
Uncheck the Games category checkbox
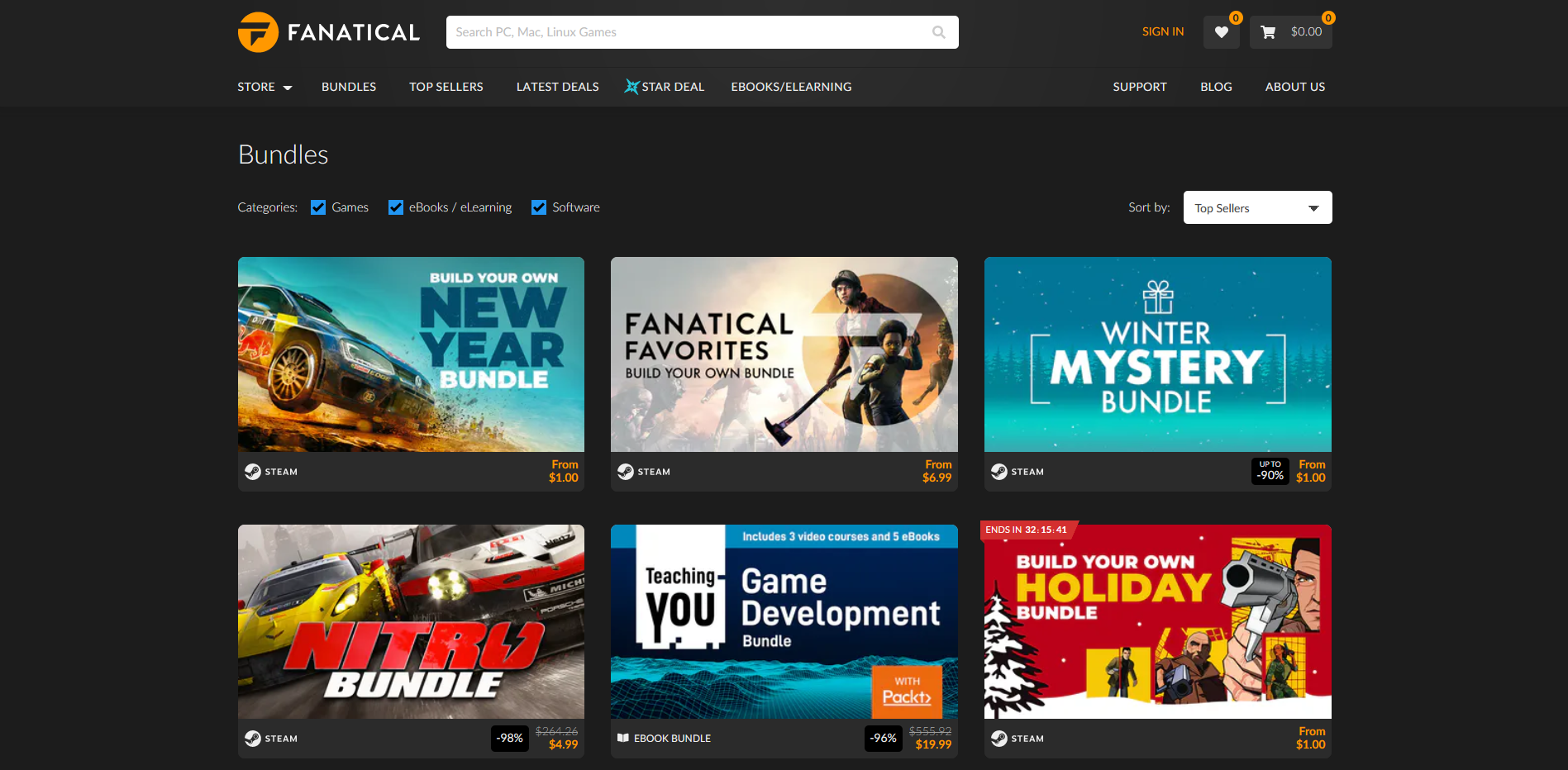coord(318,207)
